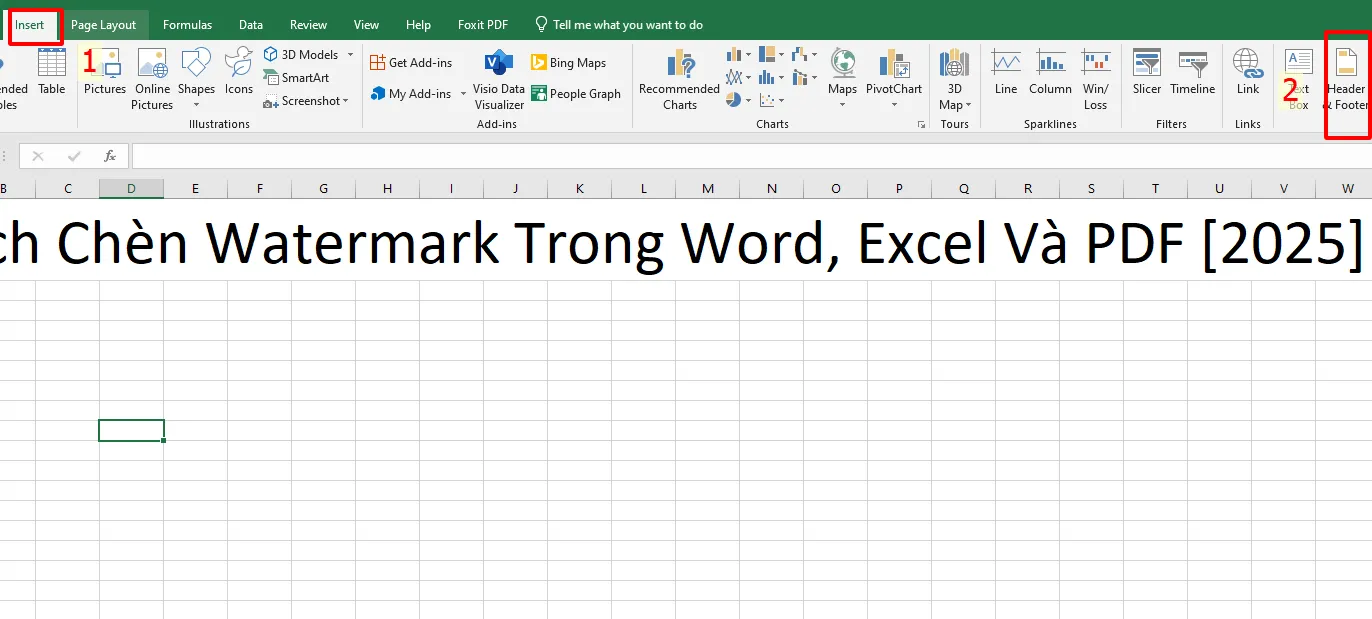Insert a Column sparkline
Viewport: 1372px width, 619px height.
(x=1050, y=71)
